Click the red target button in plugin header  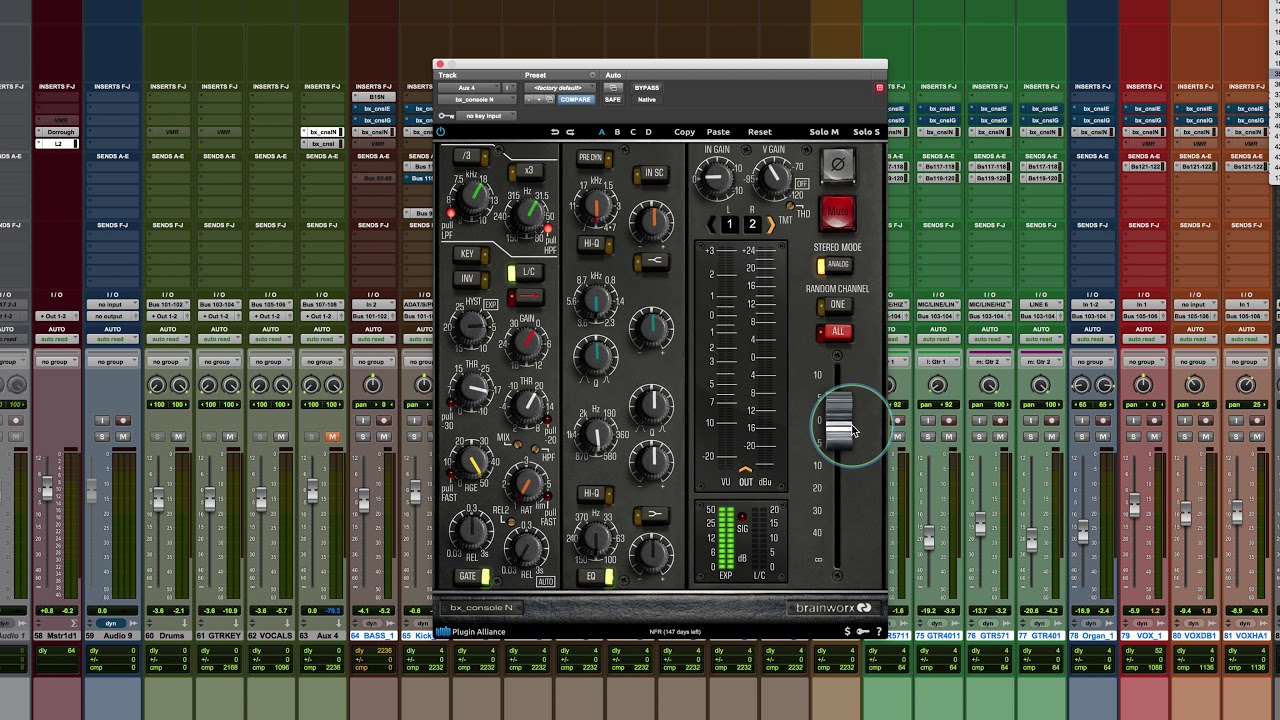(x=880, y=88)
